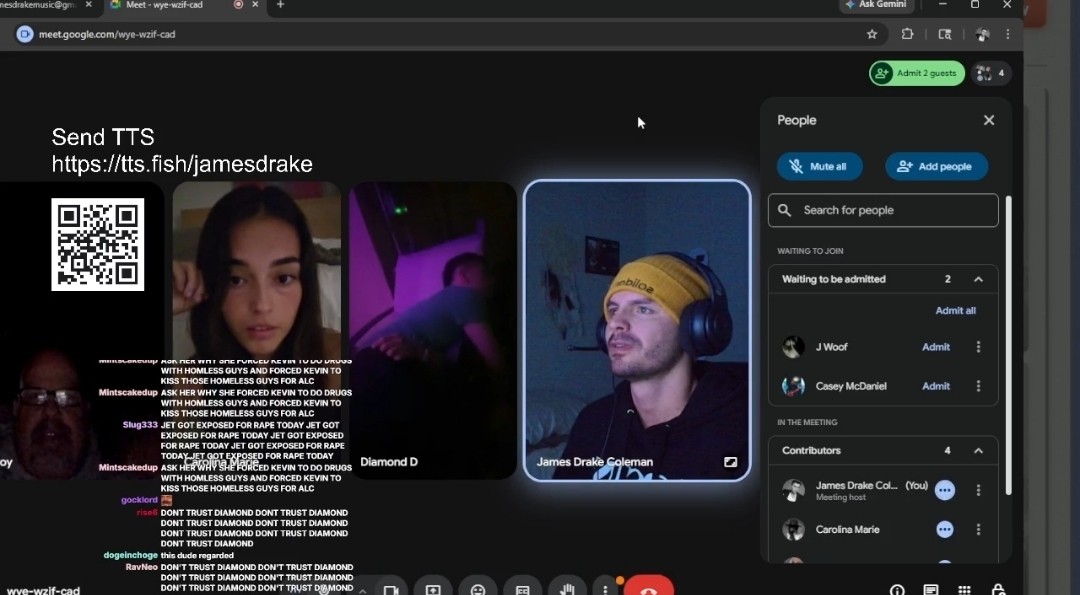This screenshot has width=1080, height=595.
Task: Click the Meeting host label
Action: tap(840, 498)
